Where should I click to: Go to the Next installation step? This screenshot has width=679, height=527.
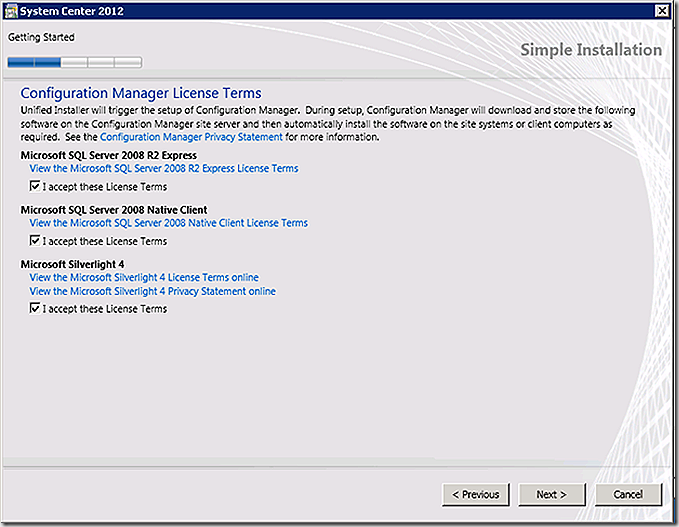tap(552, 495)
